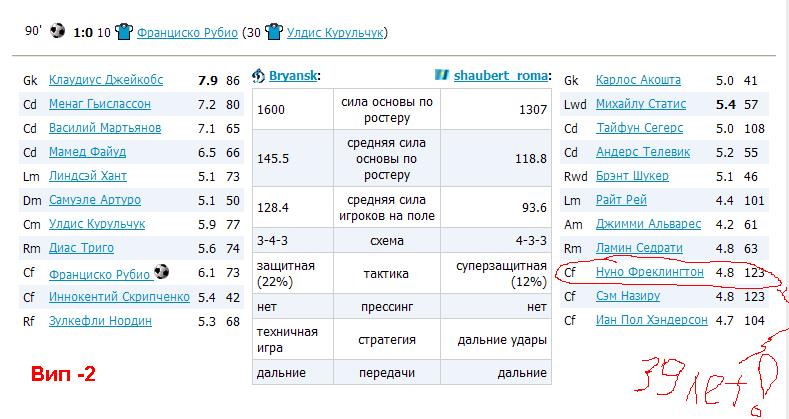This screenshot has height=419, width=789.
Task: Click the Сэм Назиру player link
Action: point(628,296)
